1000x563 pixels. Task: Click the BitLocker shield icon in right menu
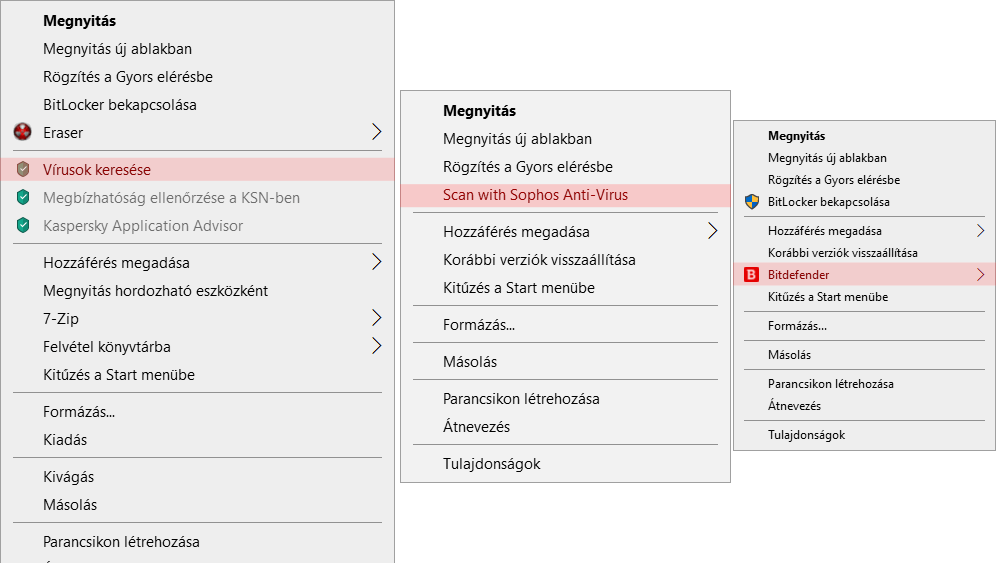(x=752, y=201)
